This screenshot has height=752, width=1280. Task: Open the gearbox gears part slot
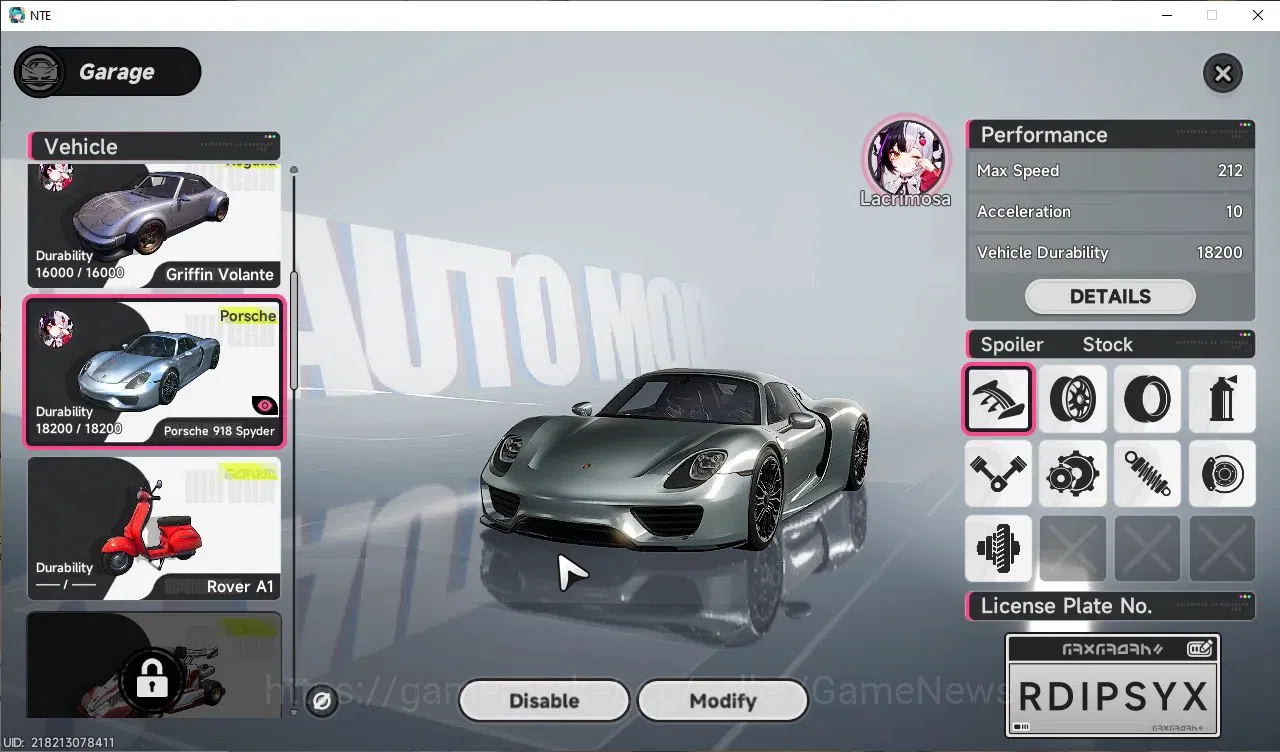[1073, 473]
